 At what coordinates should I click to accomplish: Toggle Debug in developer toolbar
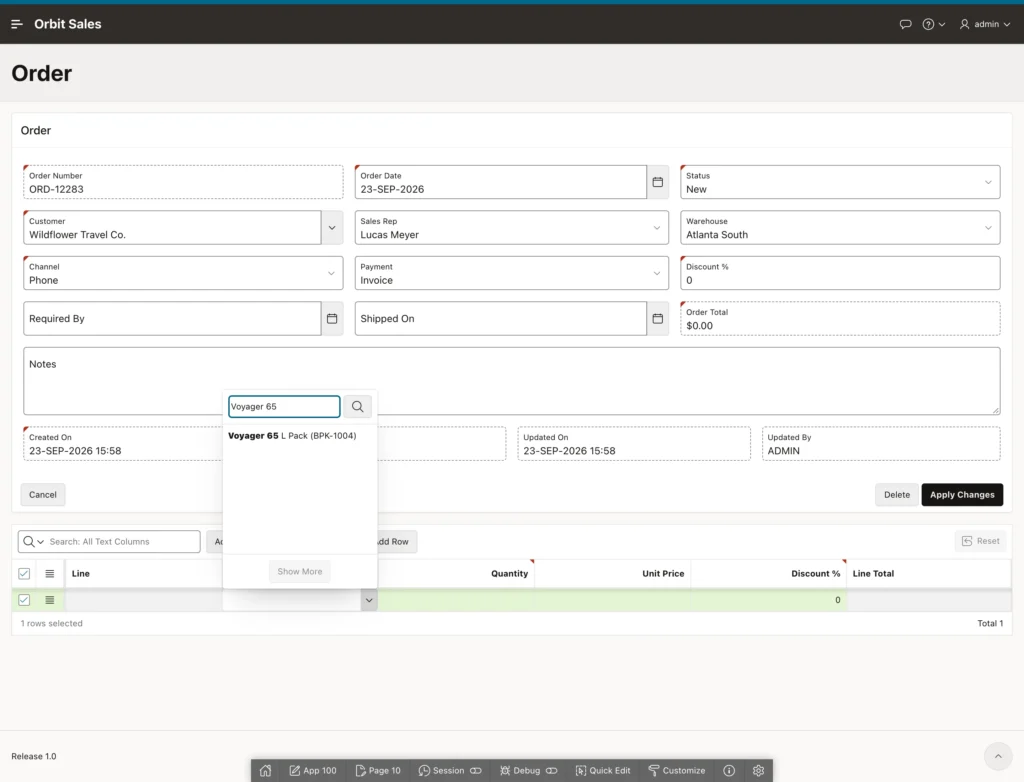click(x=529, y=770)
